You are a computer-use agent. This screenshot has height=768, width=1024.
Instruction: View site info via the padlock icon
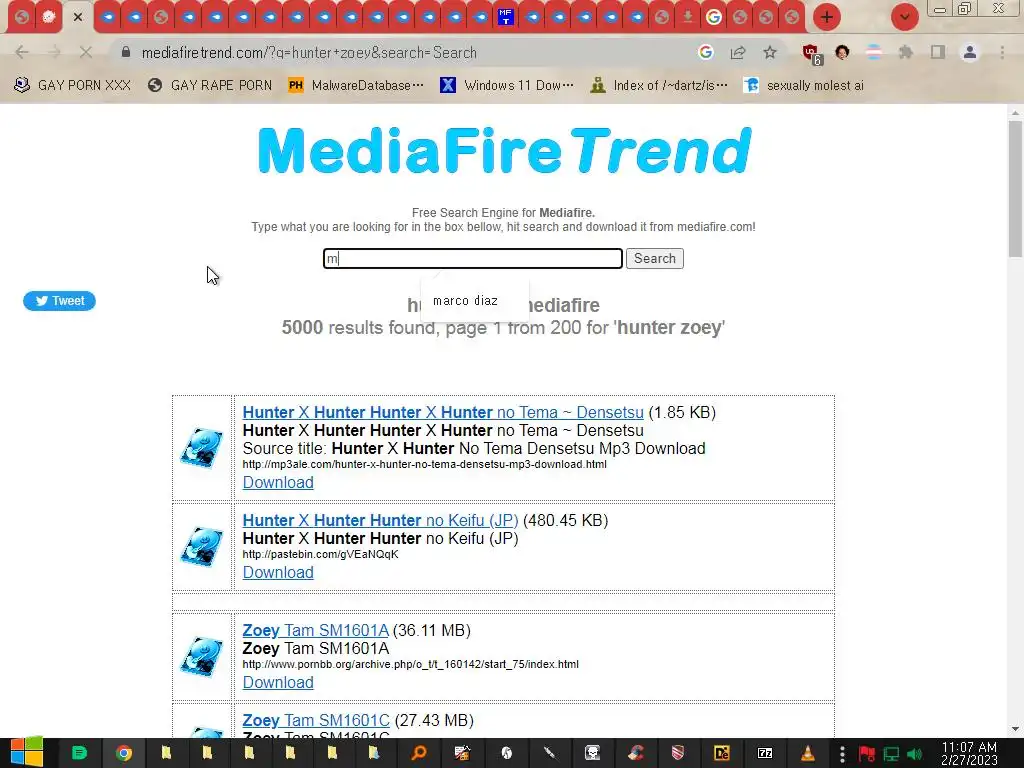click(126, 52)
